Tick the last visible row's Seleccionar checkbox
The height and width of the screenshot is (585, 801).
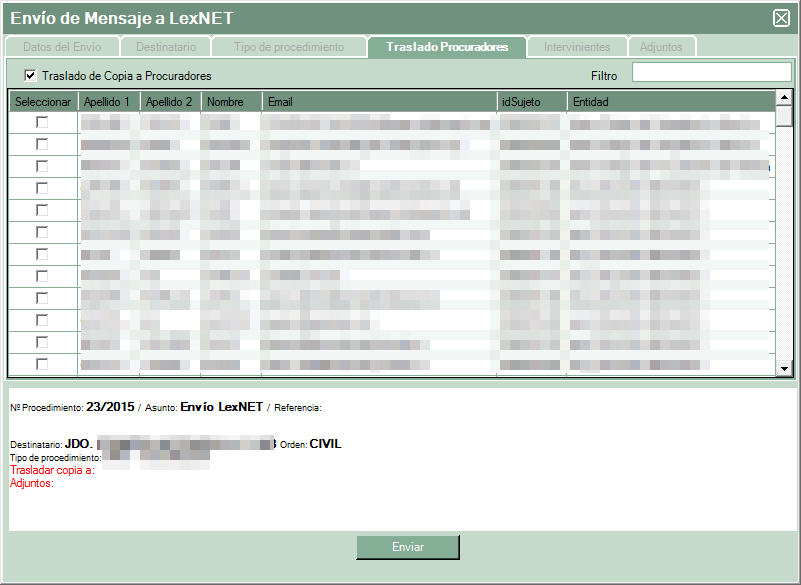pyautogui.click(x=42, y=364)
